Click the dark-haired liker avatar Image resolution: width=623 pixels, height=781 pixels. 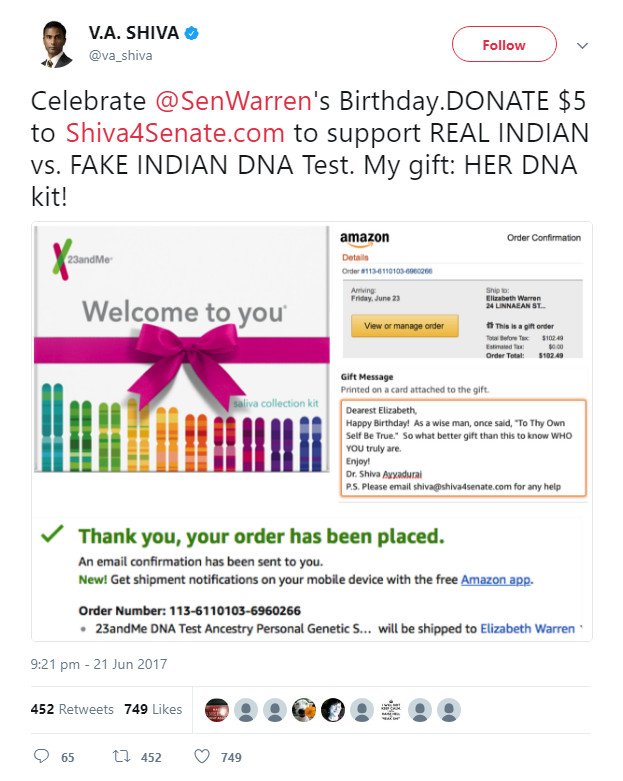click(x=333, y=710)
